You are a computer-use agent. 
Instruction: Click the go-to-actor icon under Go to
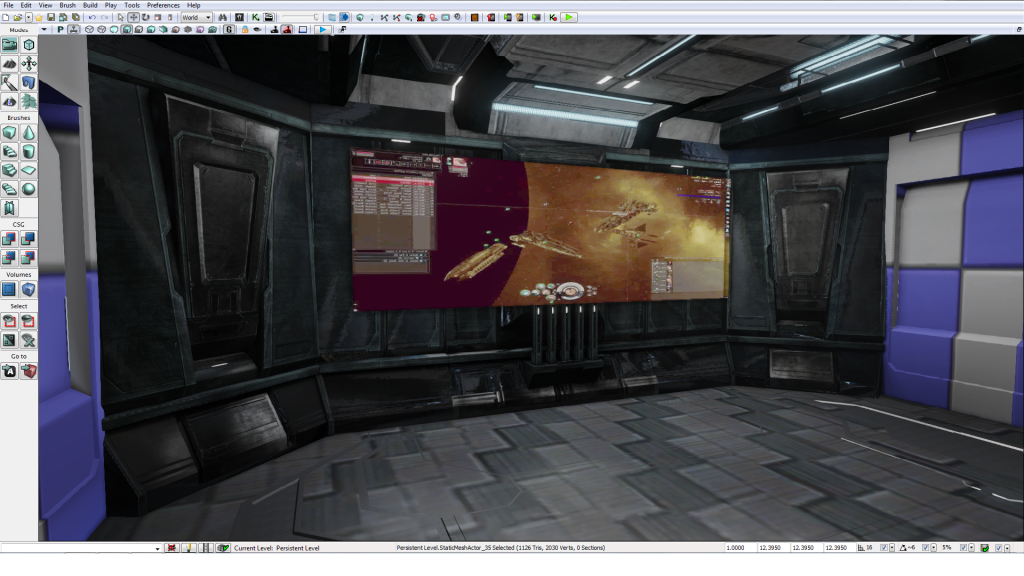9,372
